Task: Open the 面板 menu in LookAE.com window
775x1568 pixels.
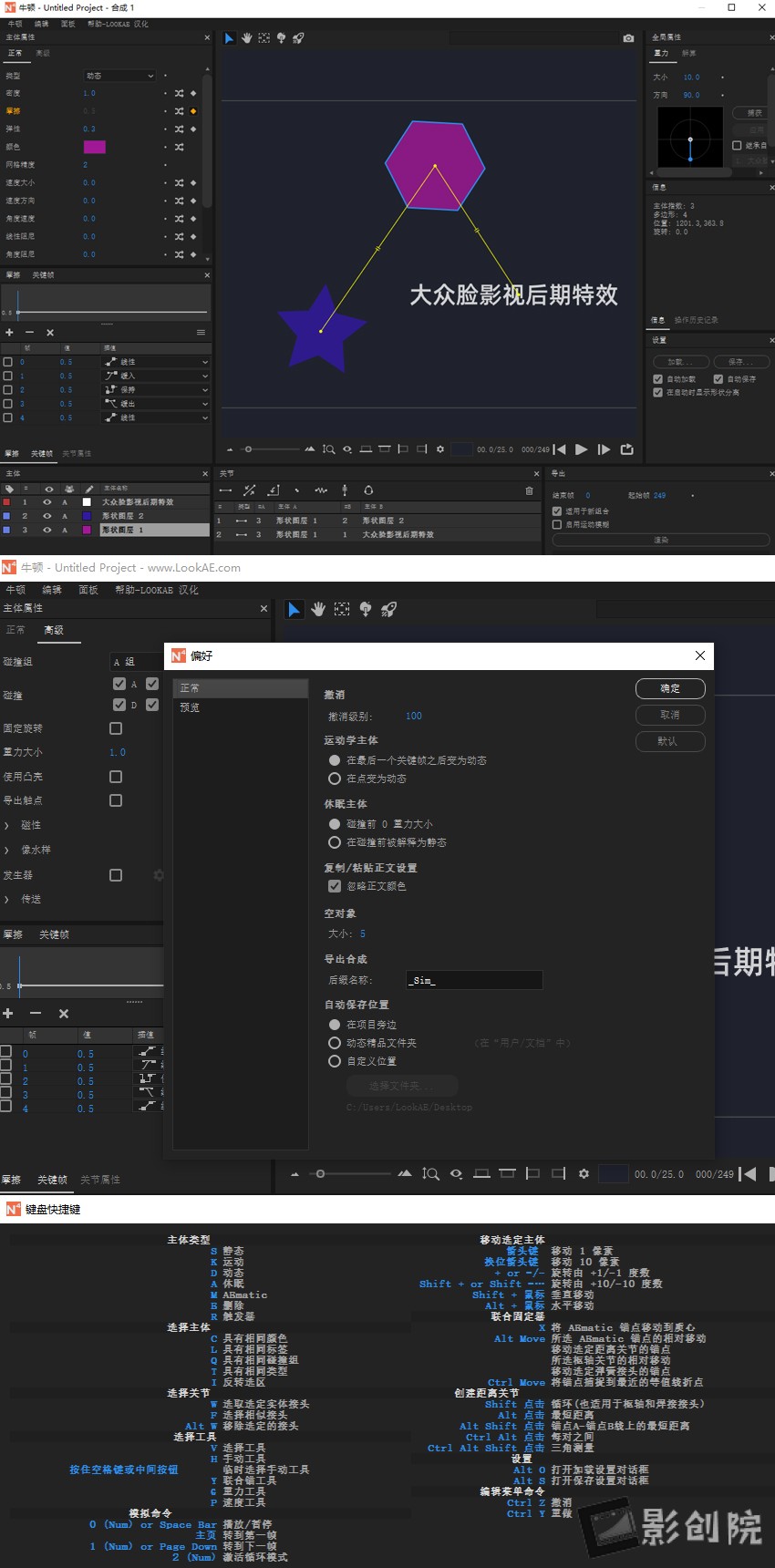Action: click(88, 590)
